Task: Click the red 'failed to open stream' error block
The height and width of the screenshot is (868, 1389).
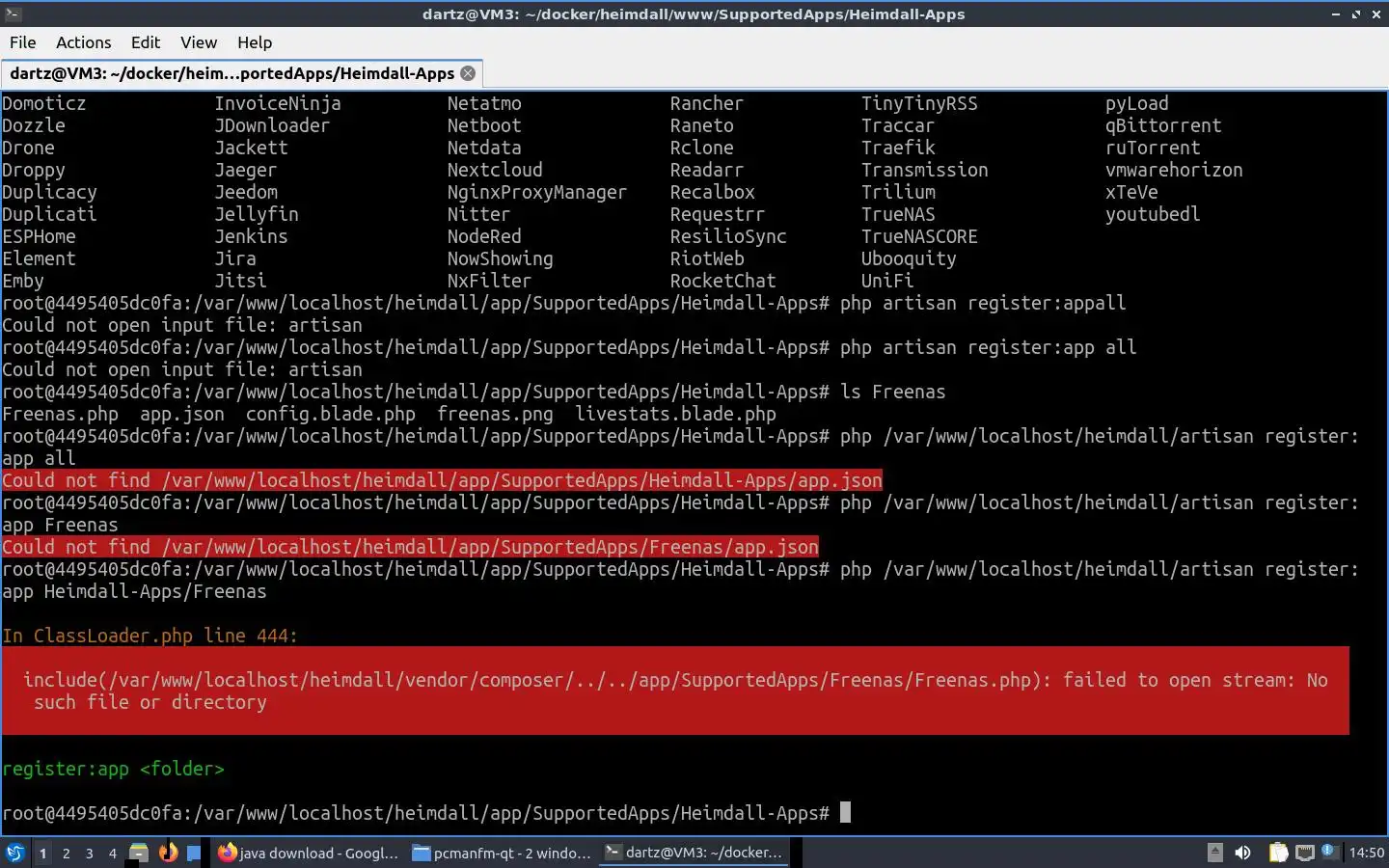Action: [x=675, y=691]
